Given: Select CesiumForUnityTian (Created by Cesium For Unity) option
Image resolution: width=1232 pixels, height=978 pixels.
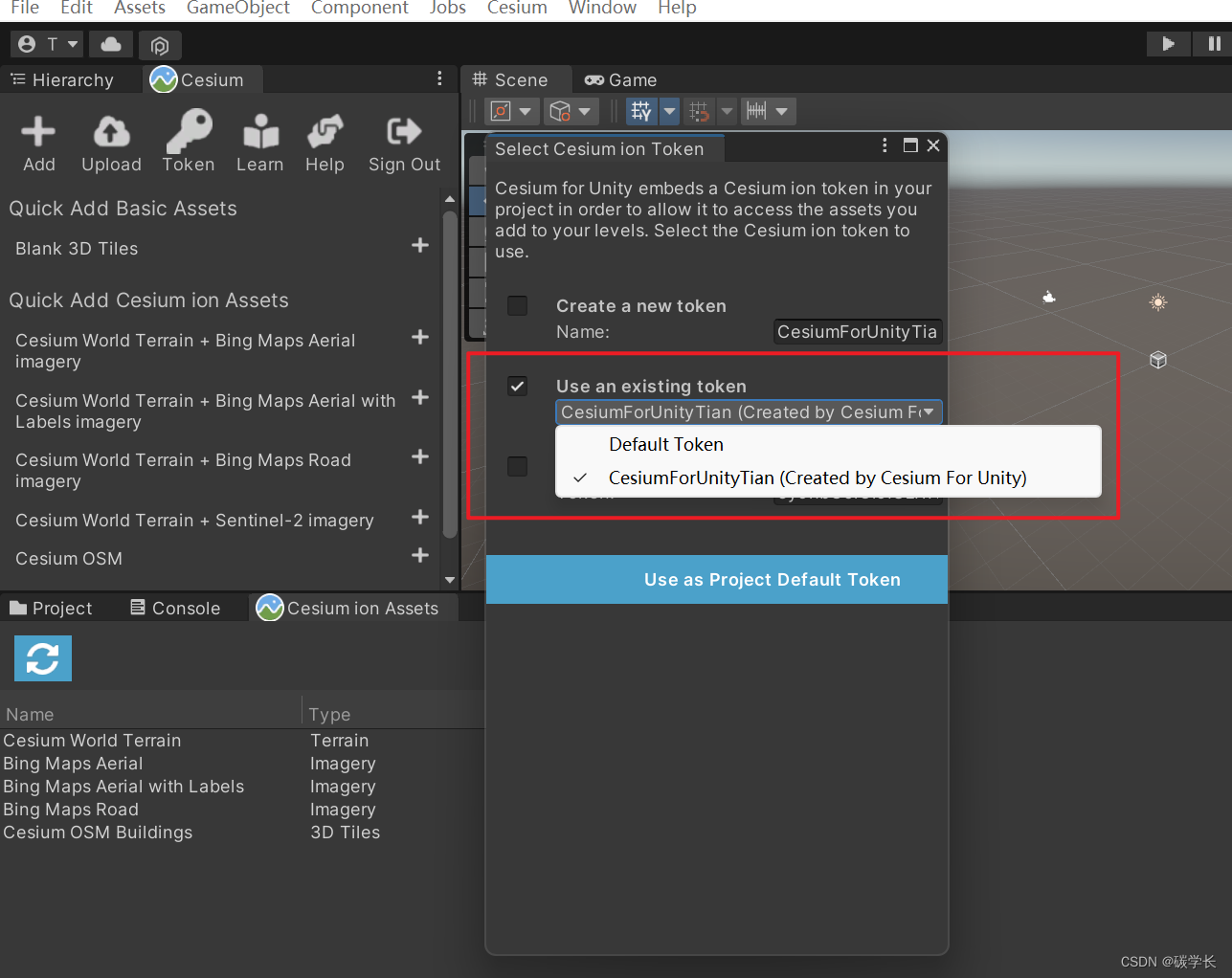Looking at the screenshot, I should point(828,478).
